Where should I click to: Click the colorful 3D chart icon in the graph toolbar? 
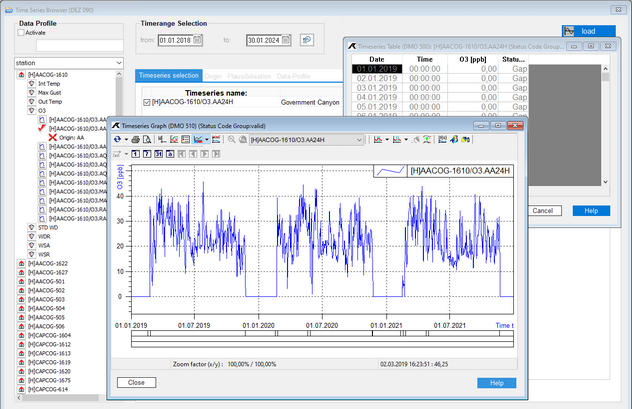click(x=454, y=139)
